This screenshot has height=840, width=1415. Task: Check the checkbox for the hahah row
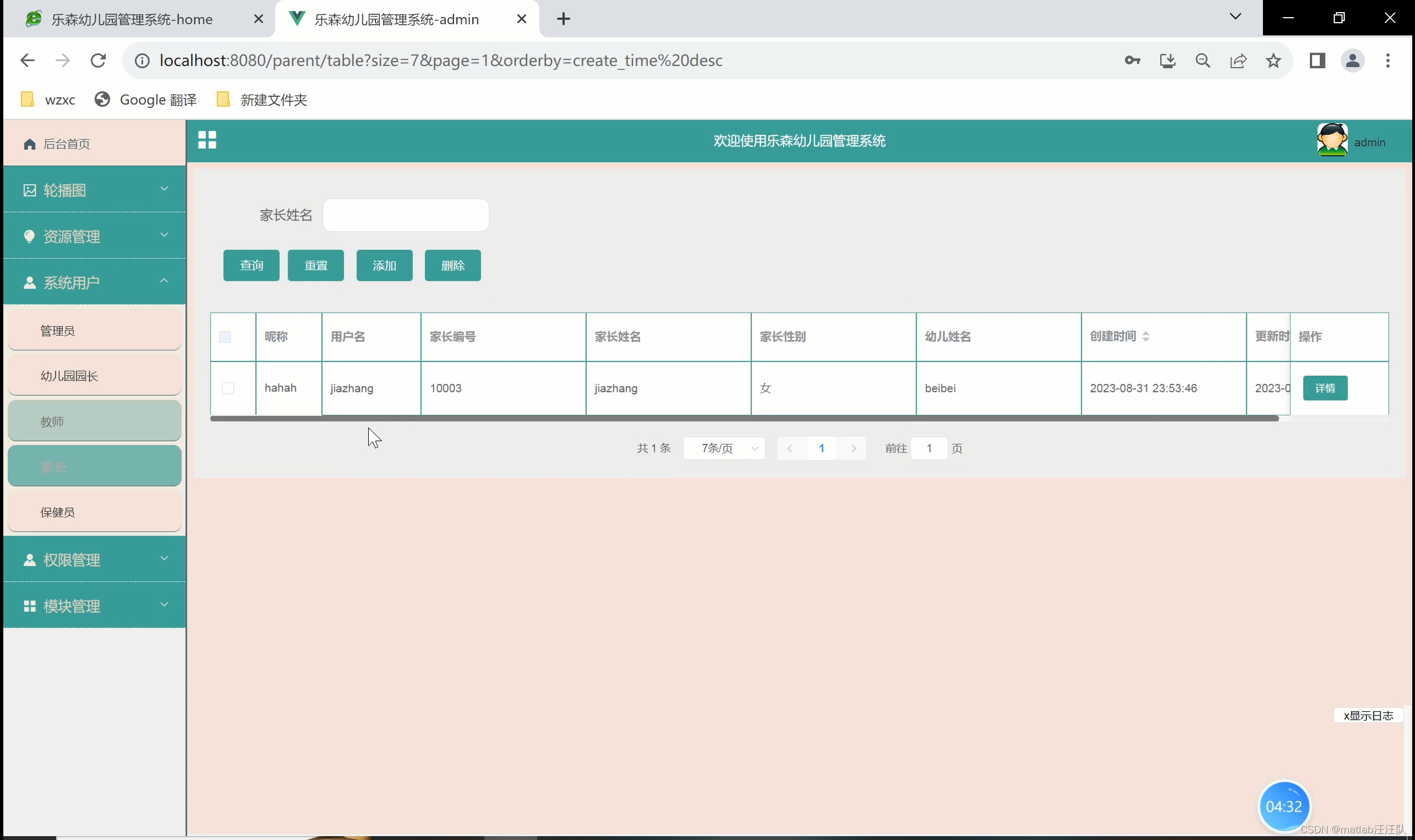click(228, 388)
